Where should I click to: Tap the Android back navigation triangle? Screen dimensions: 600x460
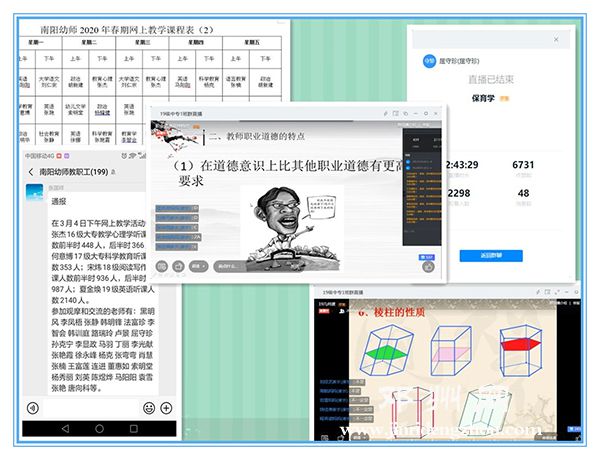(65, 429)
